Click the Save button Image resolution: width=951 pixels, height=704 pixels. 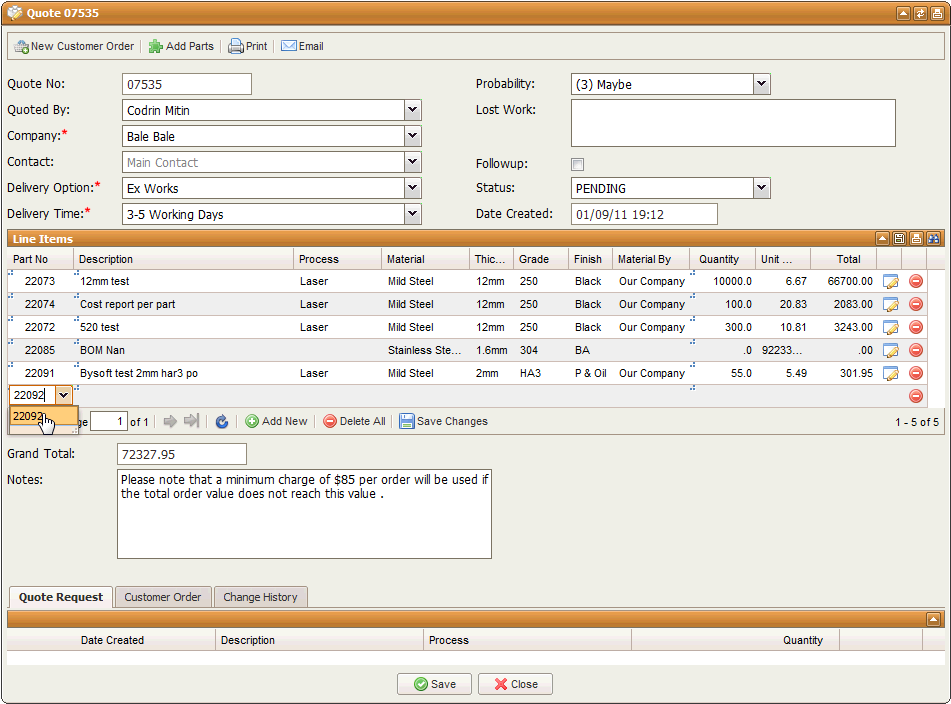coord(434,684)
